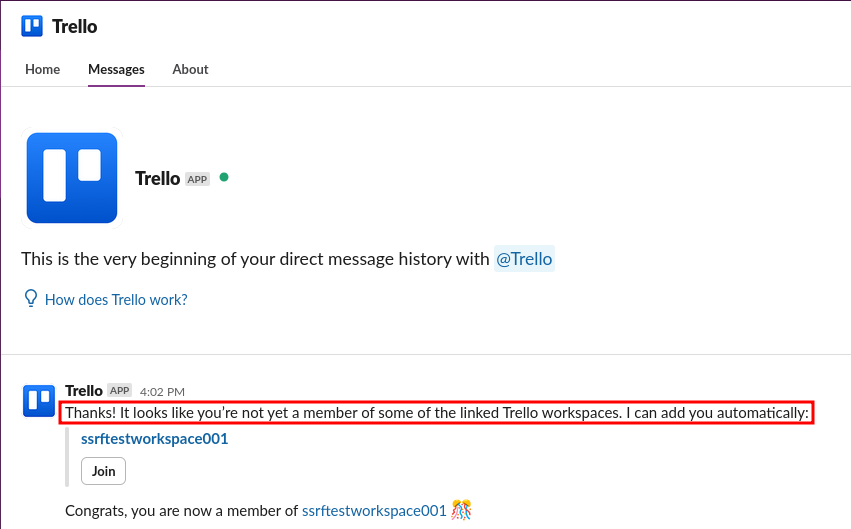The height and width of the screenshot is (529, 851).
Task: Click the lightbulb icon
Action: 31,298
